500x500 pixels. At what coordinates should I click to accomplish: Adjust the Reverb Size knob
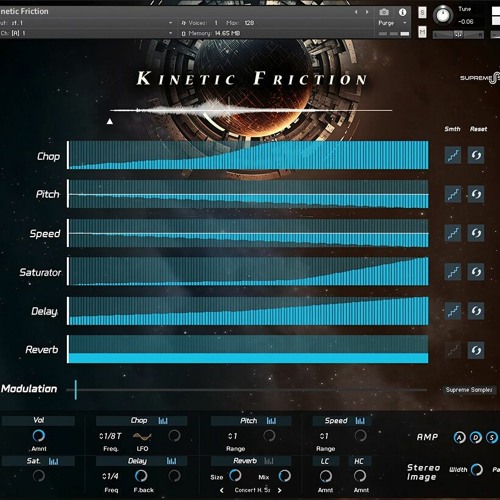tap(235, 476)
